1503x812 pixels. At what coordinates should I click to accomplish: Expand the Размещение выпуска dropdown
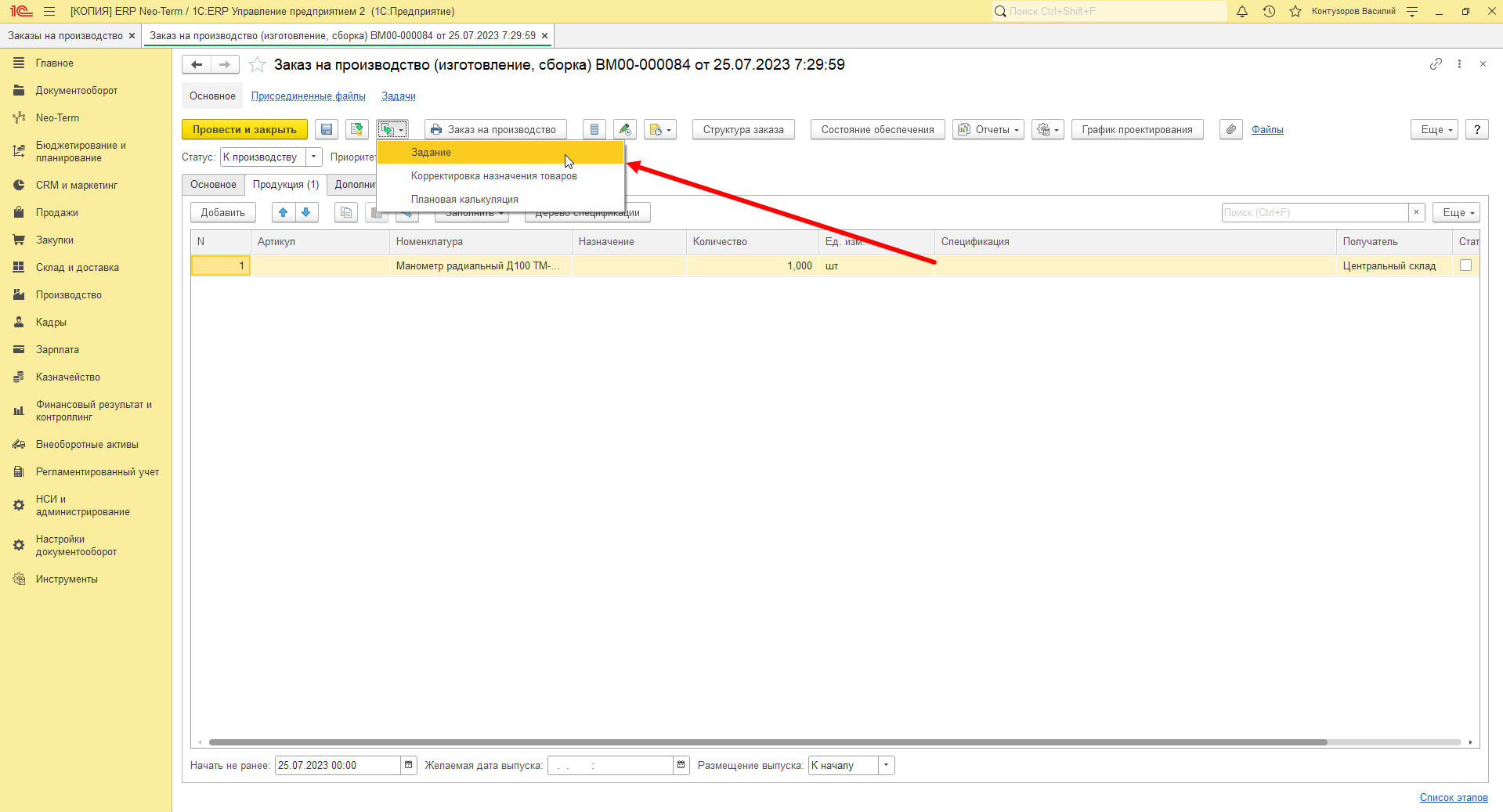point(886,766)
